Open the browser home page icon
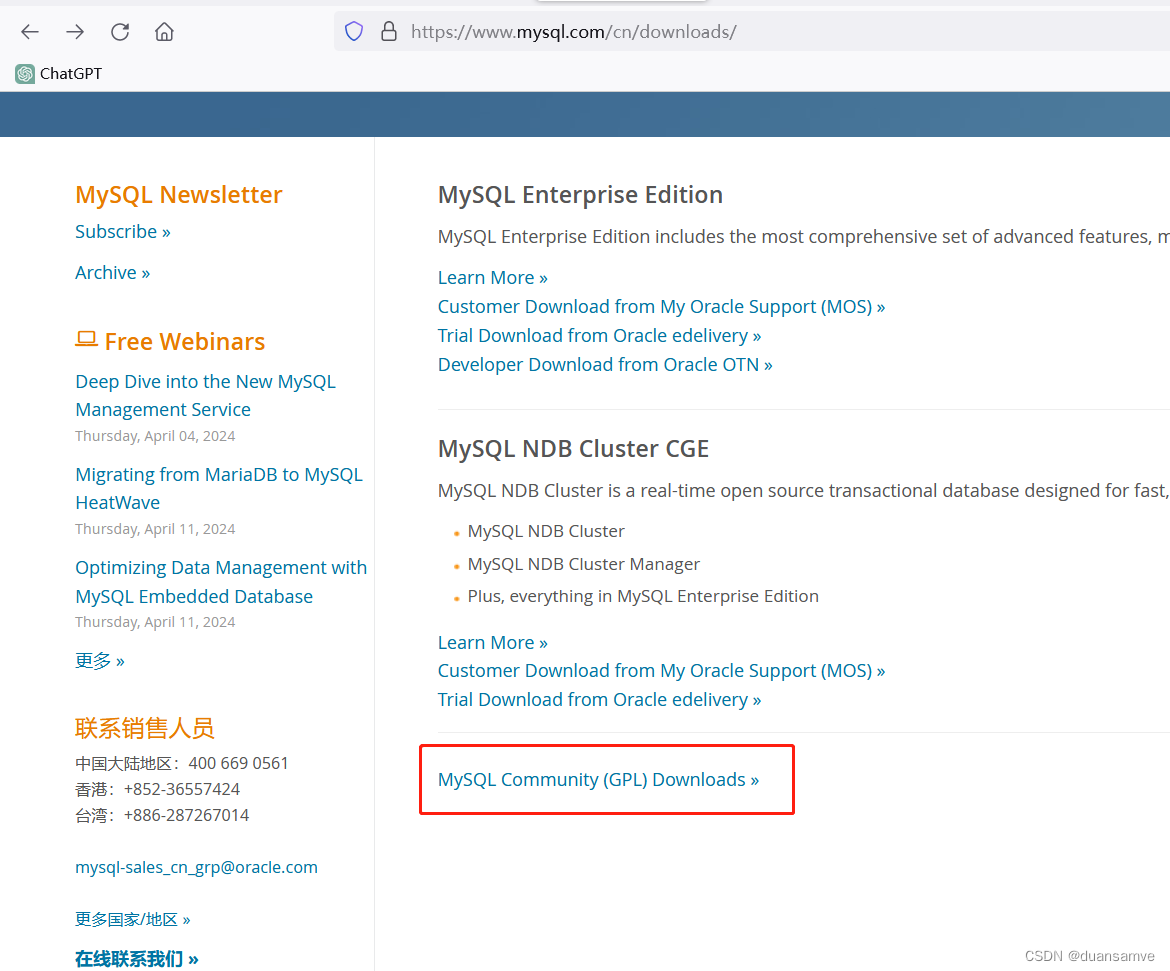Viewport: 1170px width, 971px height. click(x=164, y=31)
